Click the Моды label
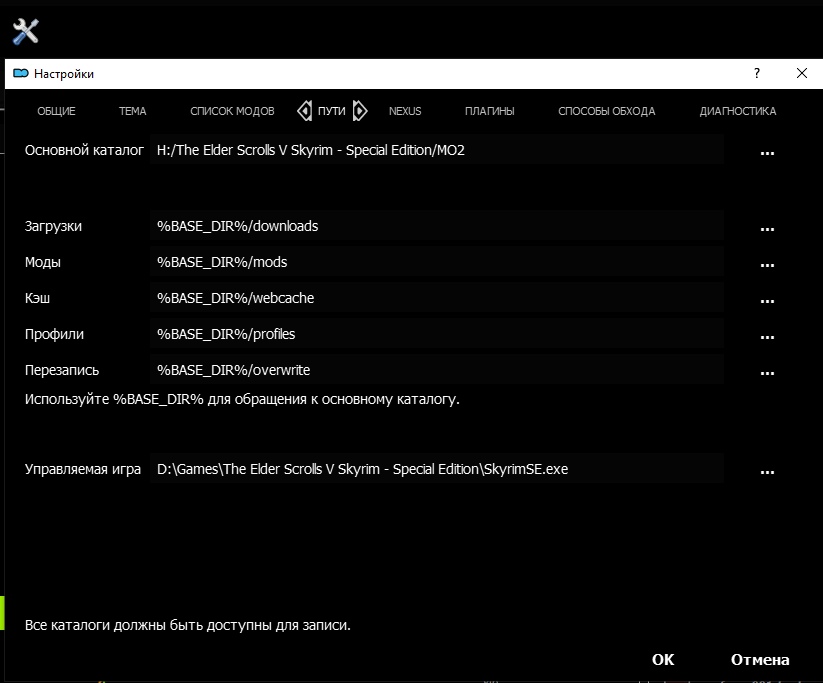This screenshot has height=683, width=823. 43,262
